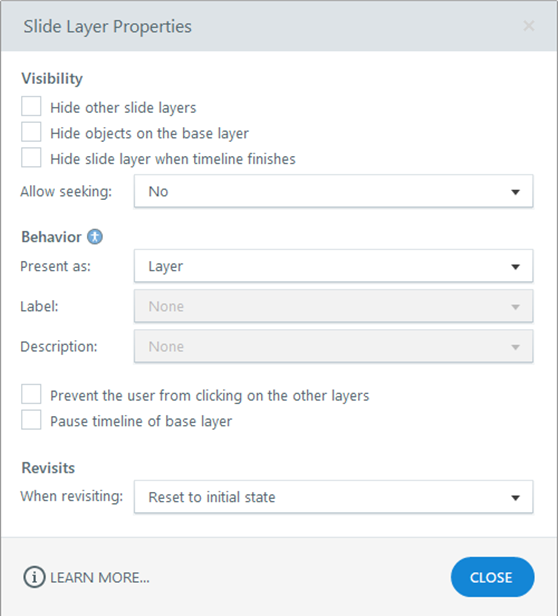558x616 pixels.
Task: Open the Present as combo box showing Layer
Action: (334, 266)
